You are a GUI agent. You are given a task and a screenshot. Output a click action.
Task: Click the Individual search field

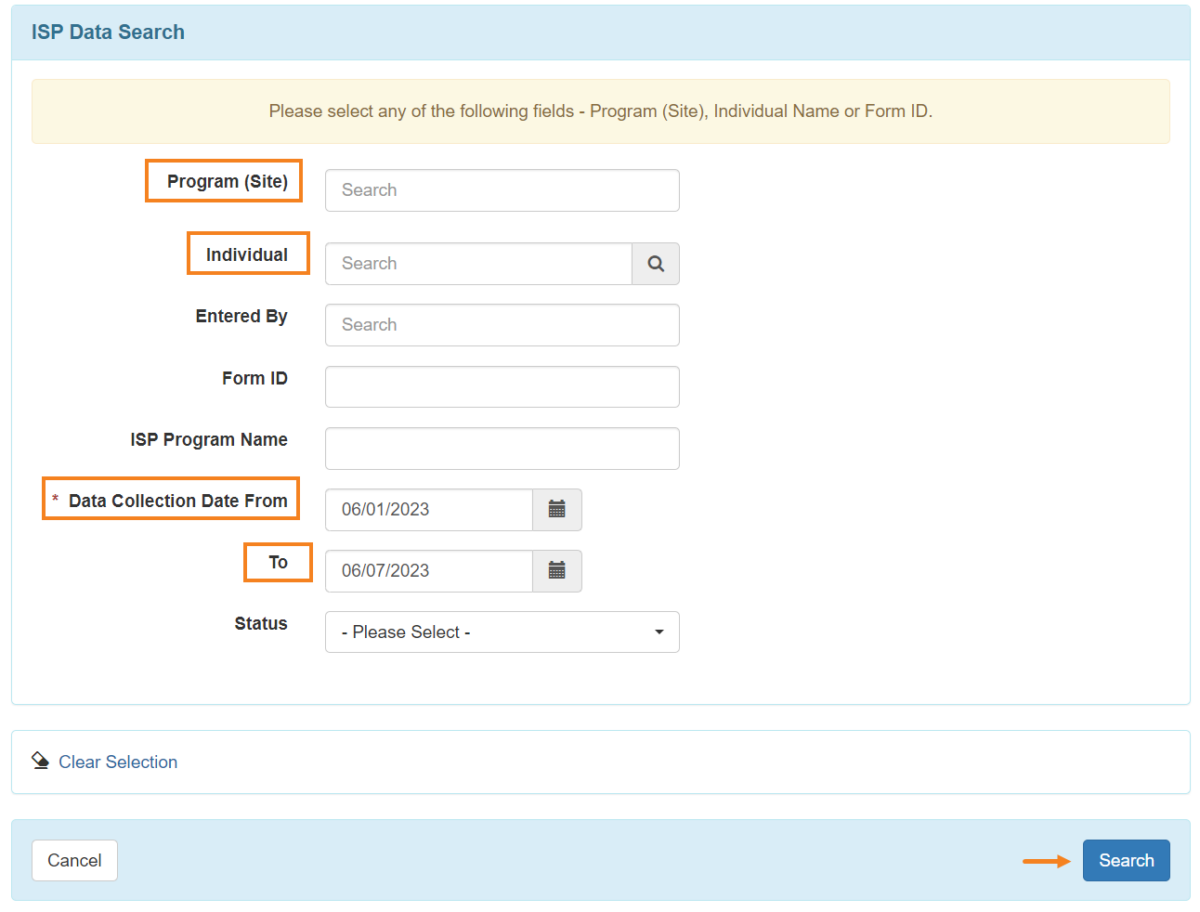tap(478, 263)
